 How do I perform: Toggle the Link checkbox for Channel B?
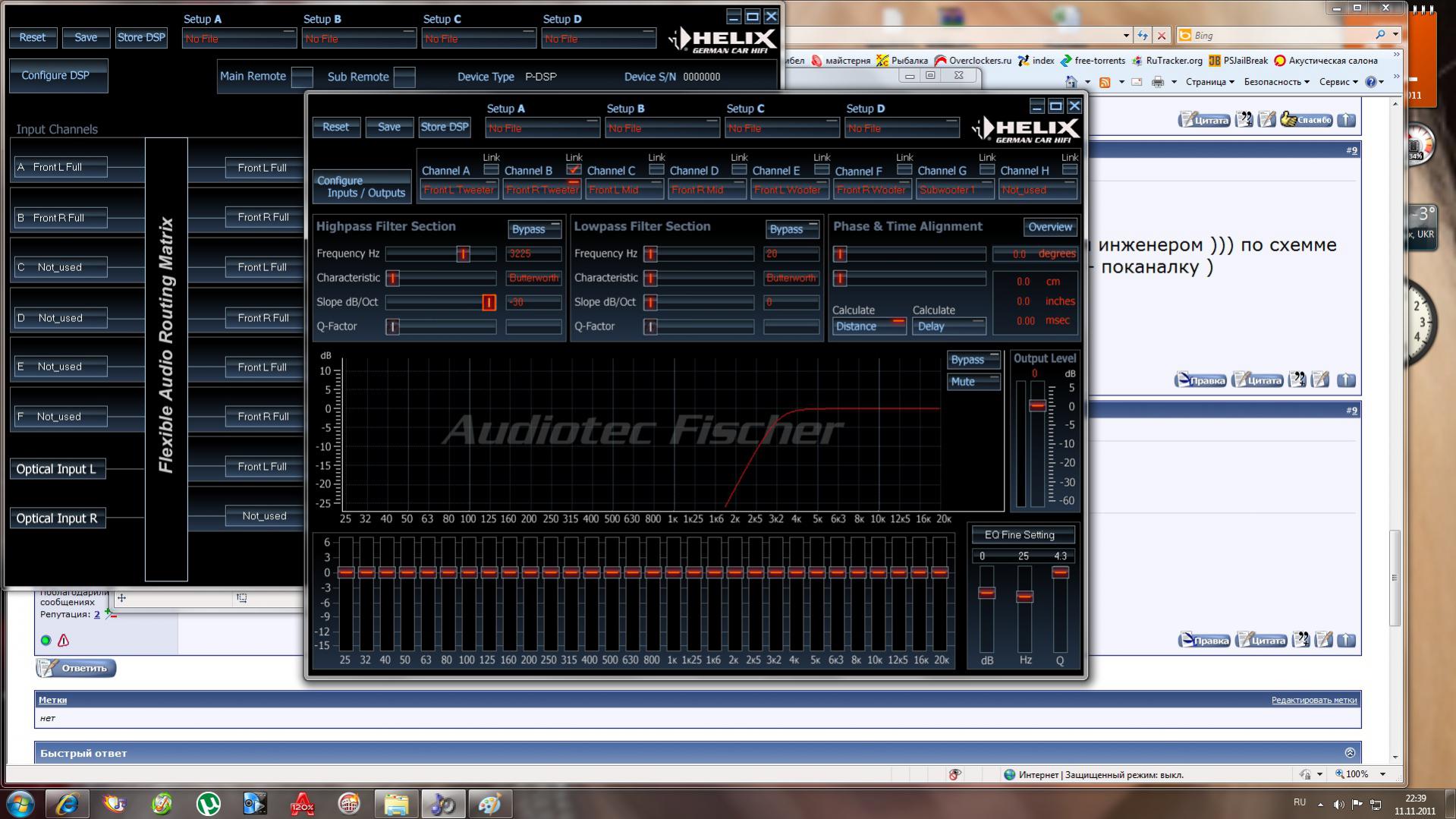[x=574, y=169]
